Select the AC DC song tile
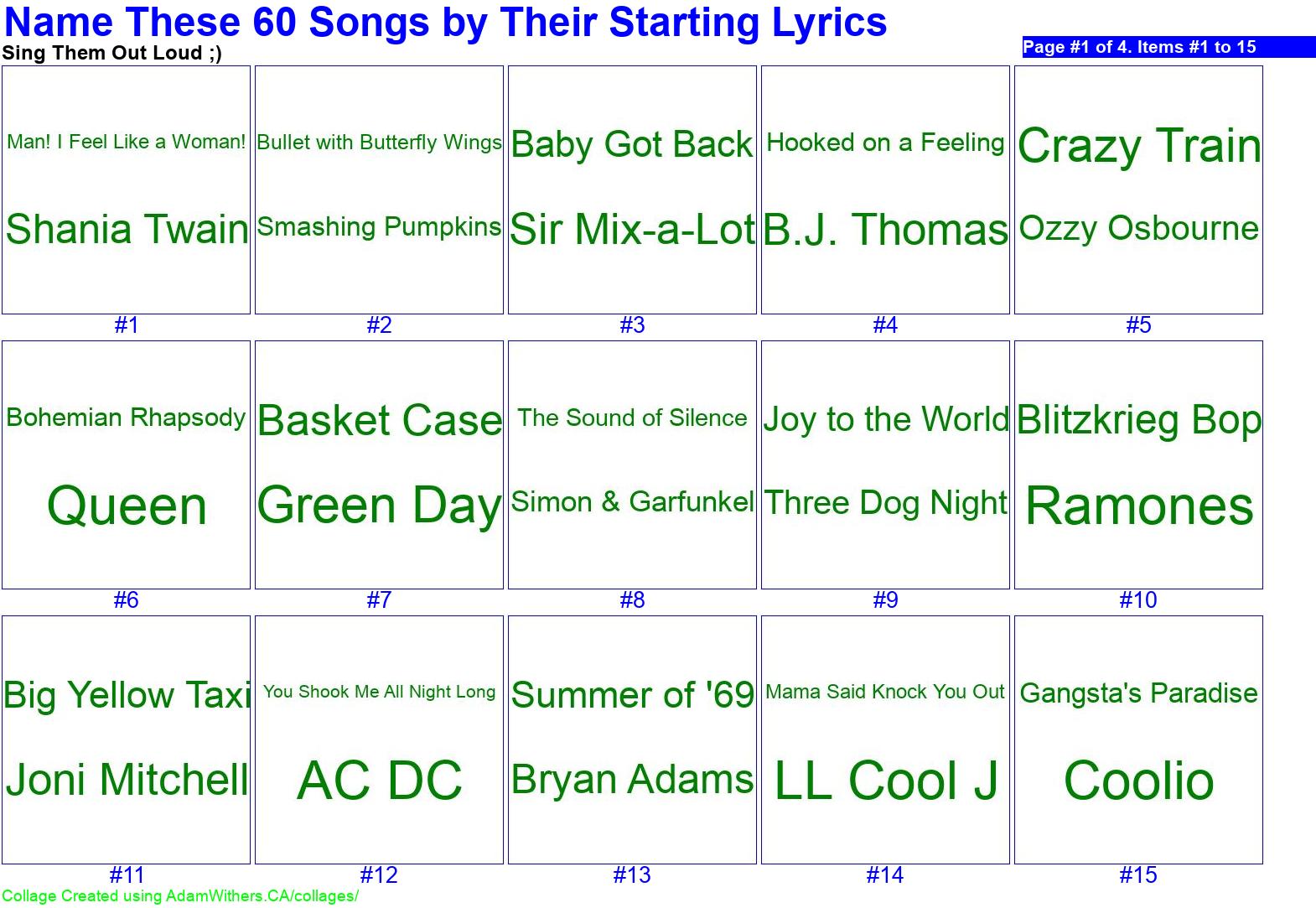 pos(380,739)
